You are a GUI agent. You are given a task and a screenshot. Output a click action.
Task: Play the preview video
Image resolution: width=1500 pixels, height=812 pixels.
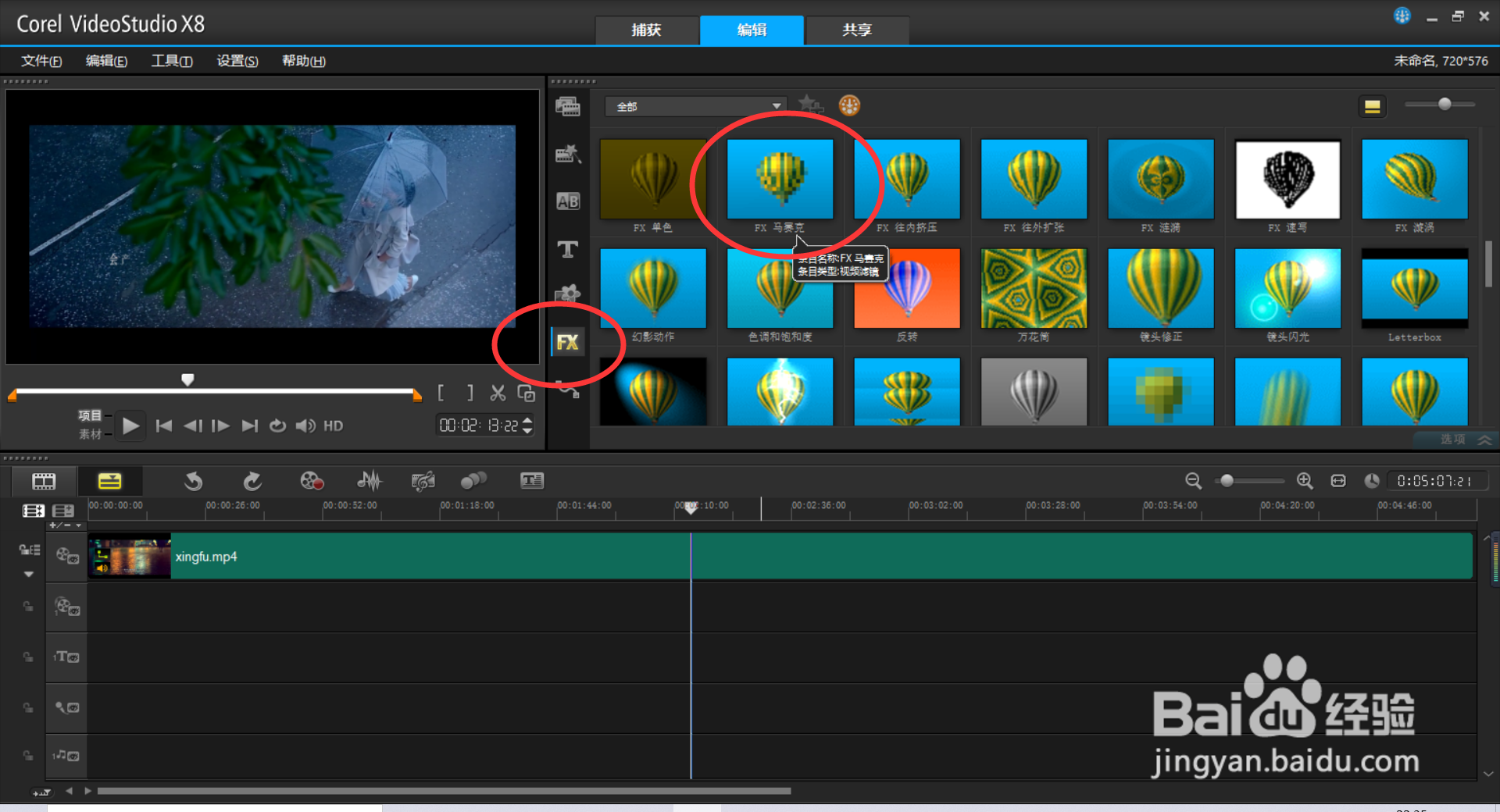tap(130, 426)
